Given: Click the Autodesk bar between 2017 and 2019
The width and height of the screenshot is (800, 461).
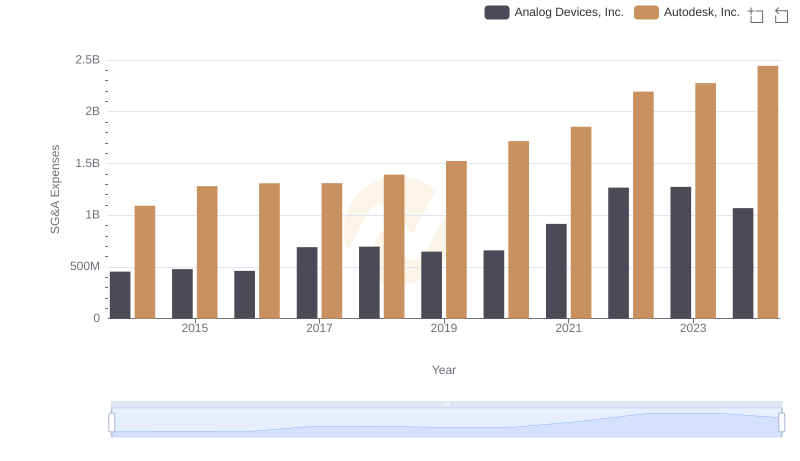Looking at the screenshot, I should point(394,247).
